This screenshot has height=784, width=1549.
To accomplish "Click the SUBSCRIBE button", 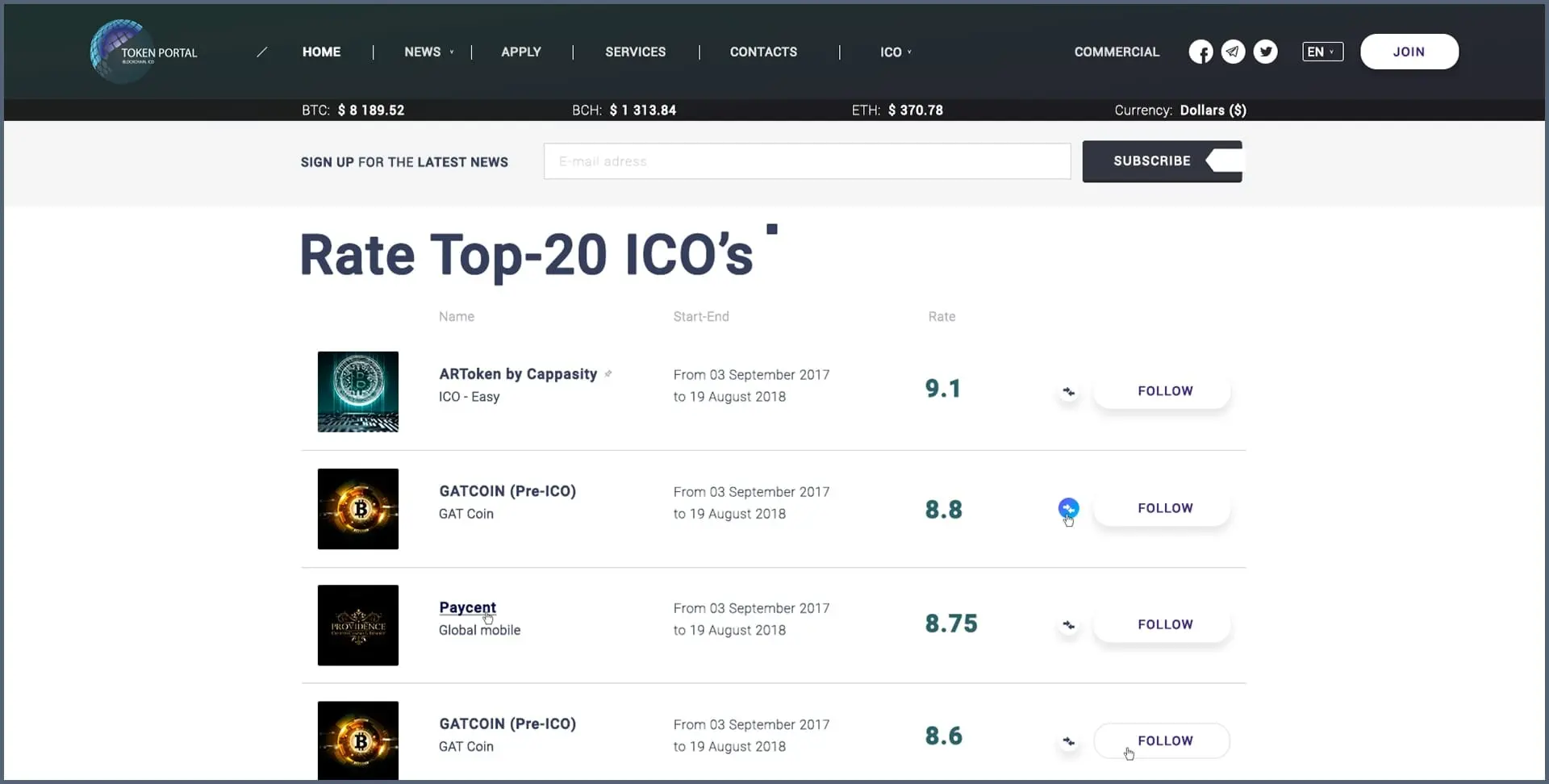I will tap(1162, 161).
